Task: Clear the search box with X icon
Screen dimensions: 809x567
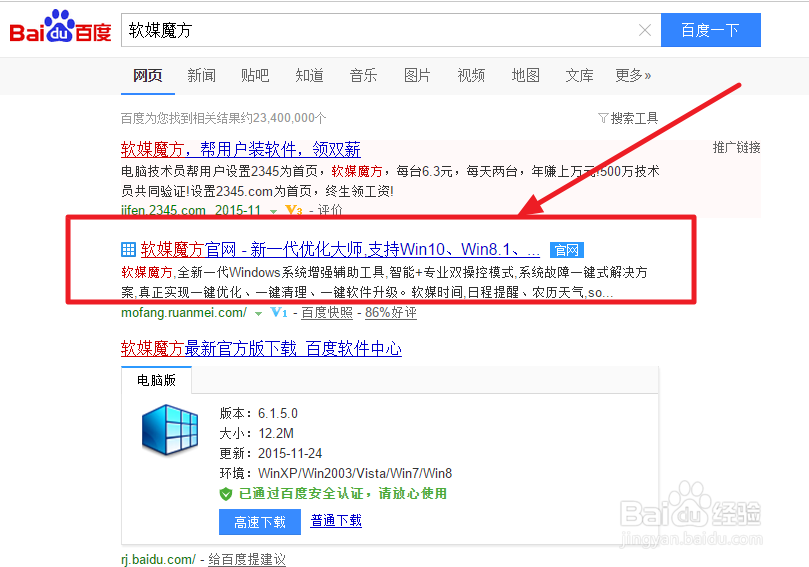Action: tap(645, 30)
